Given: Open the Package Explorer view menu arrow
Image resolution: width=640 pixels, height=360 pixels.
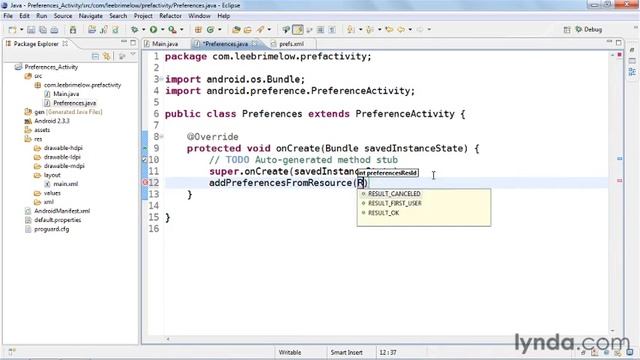Looking at the screenshot, I should click(x=133, y=55).
